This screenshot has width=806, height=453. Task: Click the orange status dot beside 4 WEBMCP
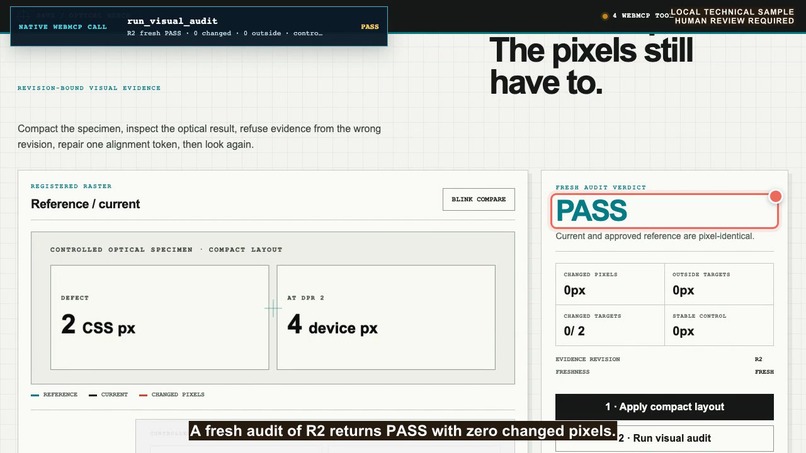605,16
